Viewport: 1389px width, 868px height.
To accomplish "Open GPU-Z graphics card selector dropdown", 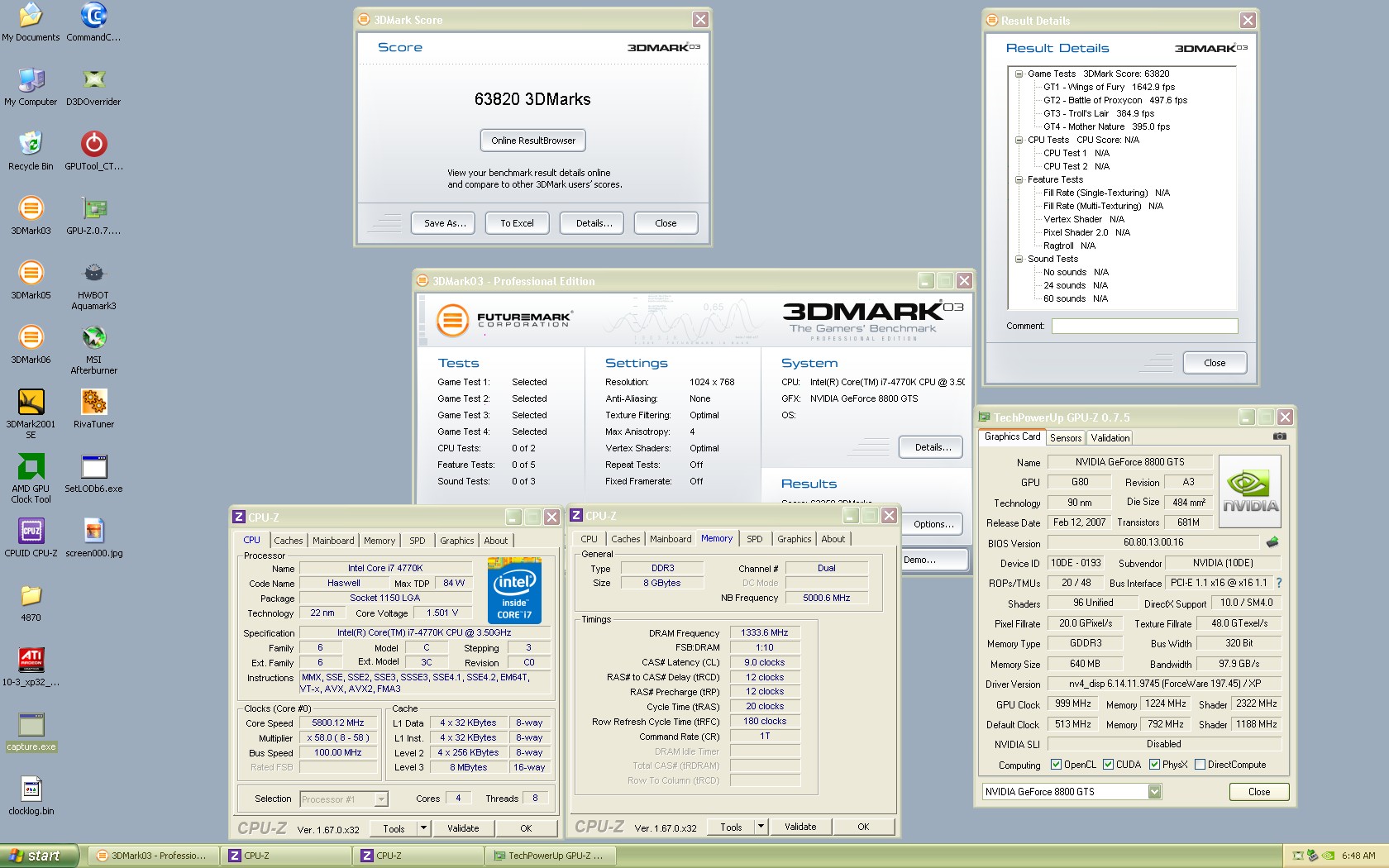I will [1154, 792].
